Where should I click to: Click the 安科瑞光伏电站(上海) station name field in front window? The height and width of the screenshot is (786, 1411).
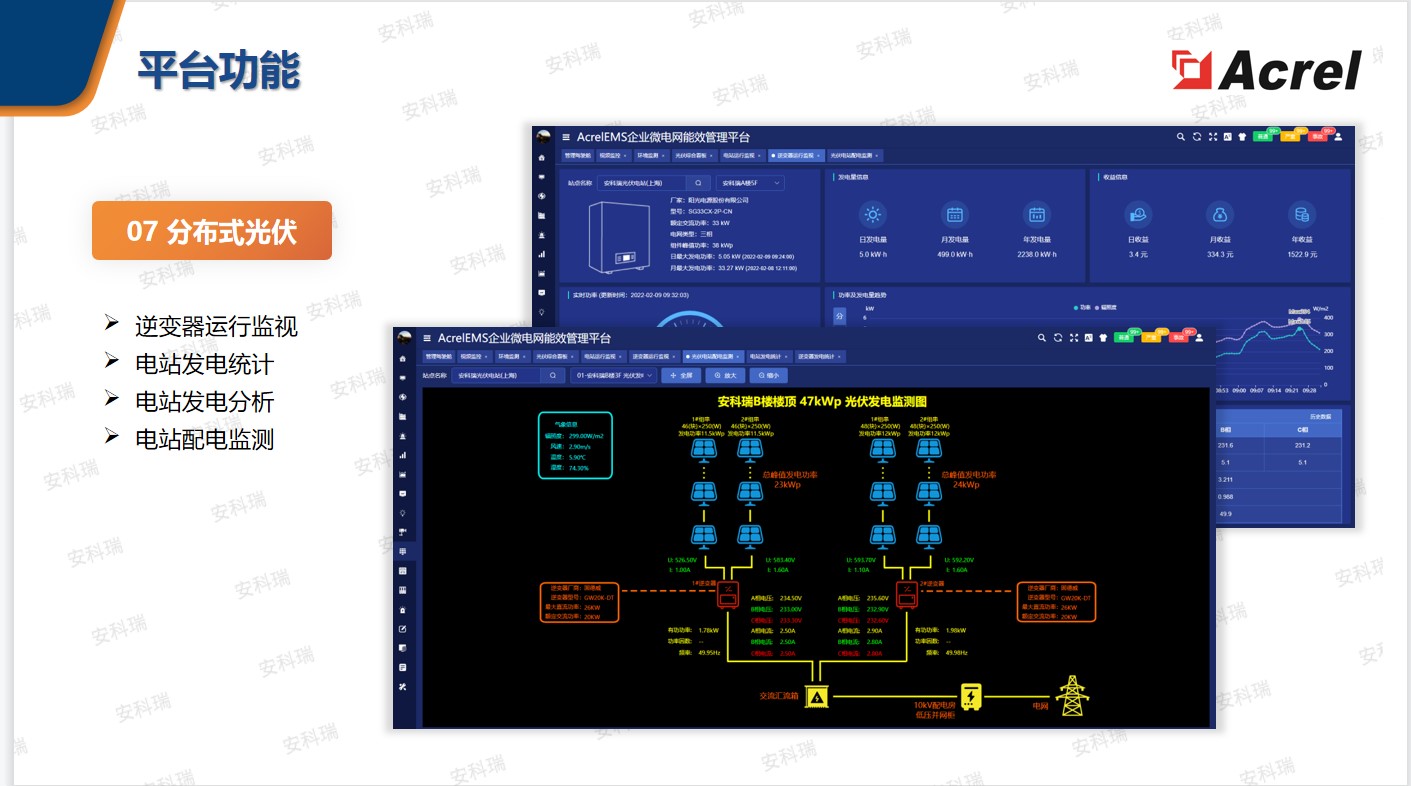(497, 376)
